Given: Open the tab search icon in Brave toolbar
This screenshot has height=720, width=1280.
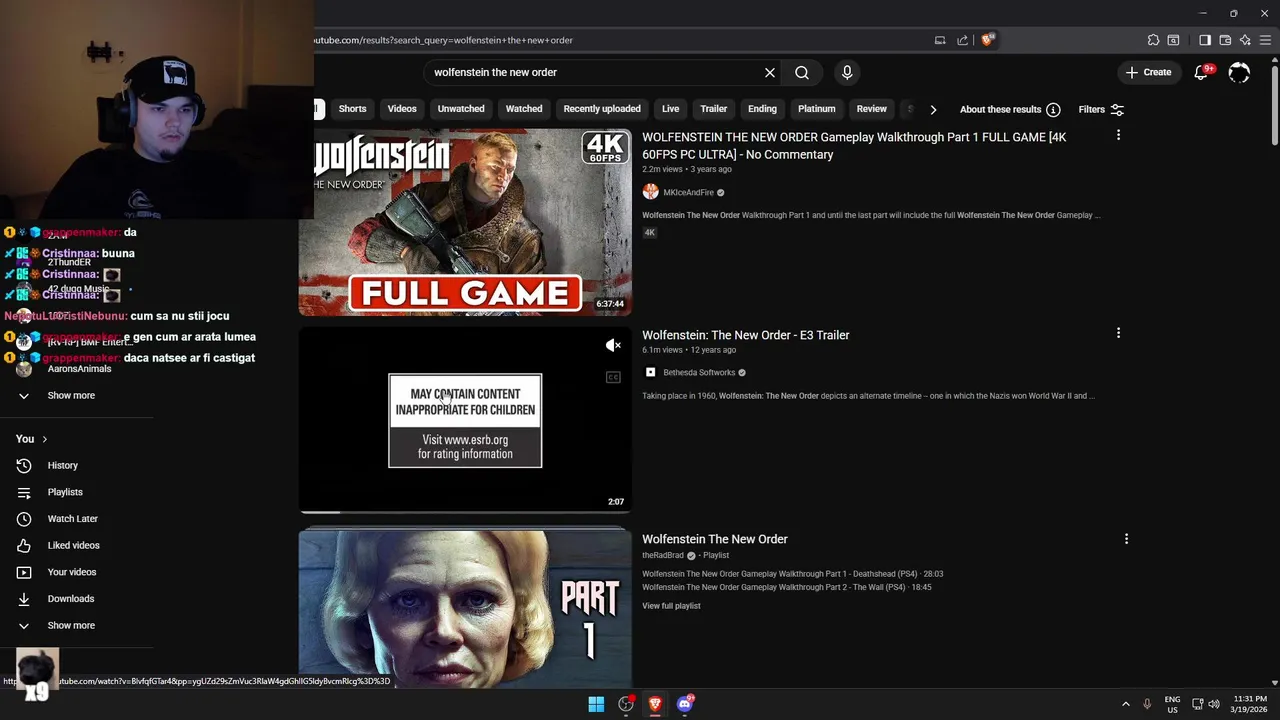Looking at the screenshot, I should pyautogui.click(x=1174, y=40).
